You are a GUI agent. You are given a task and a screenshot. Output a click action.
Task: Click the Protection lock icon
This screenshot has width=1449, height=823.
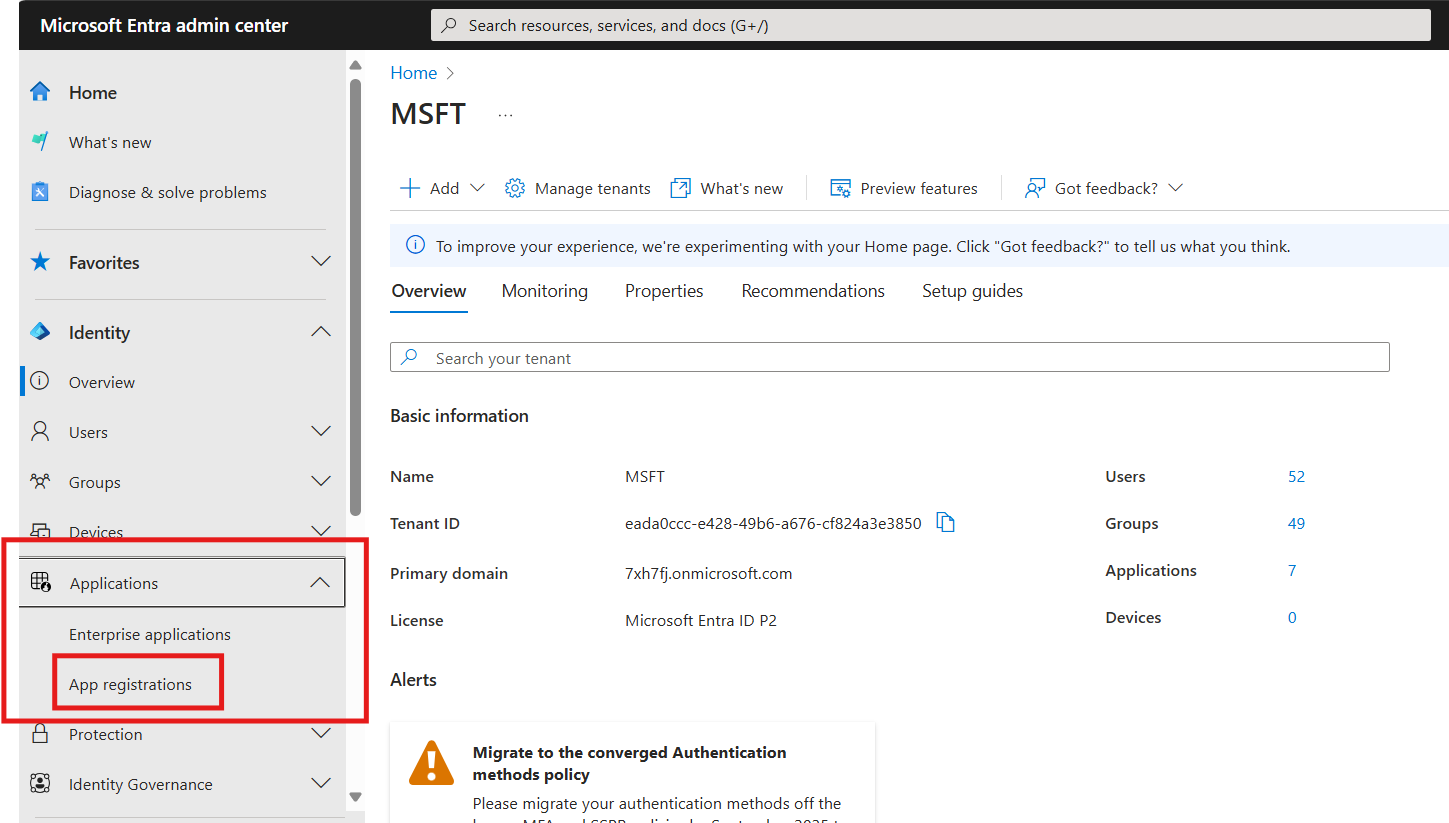(40, 734)
